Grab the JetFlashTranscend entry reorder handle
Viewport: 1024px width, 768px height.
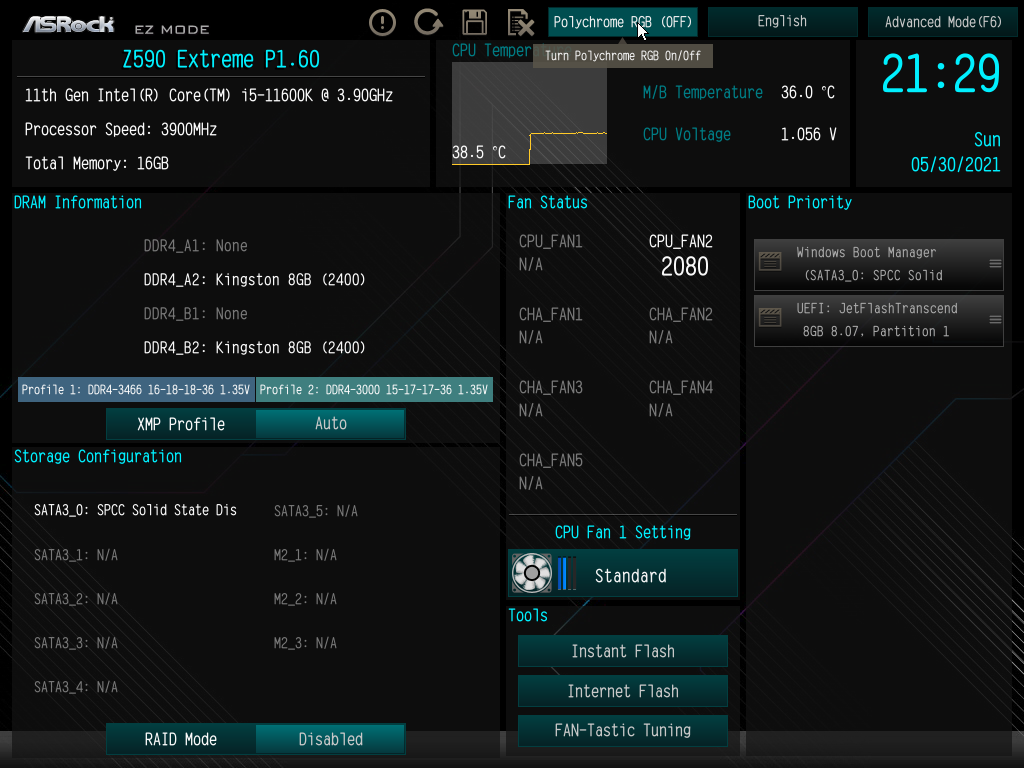tap(995, 319)
